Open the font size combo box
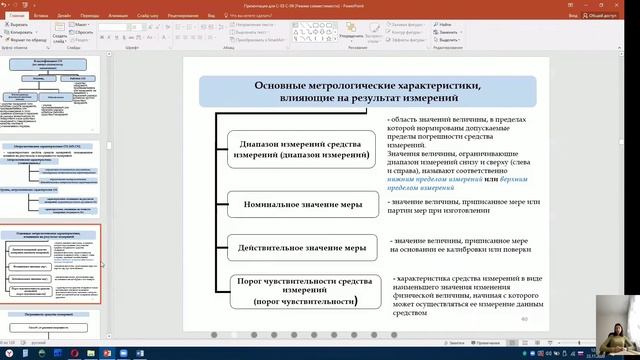Image resolution: width=640 pixels, height=360 pixels. click(136, 27)
